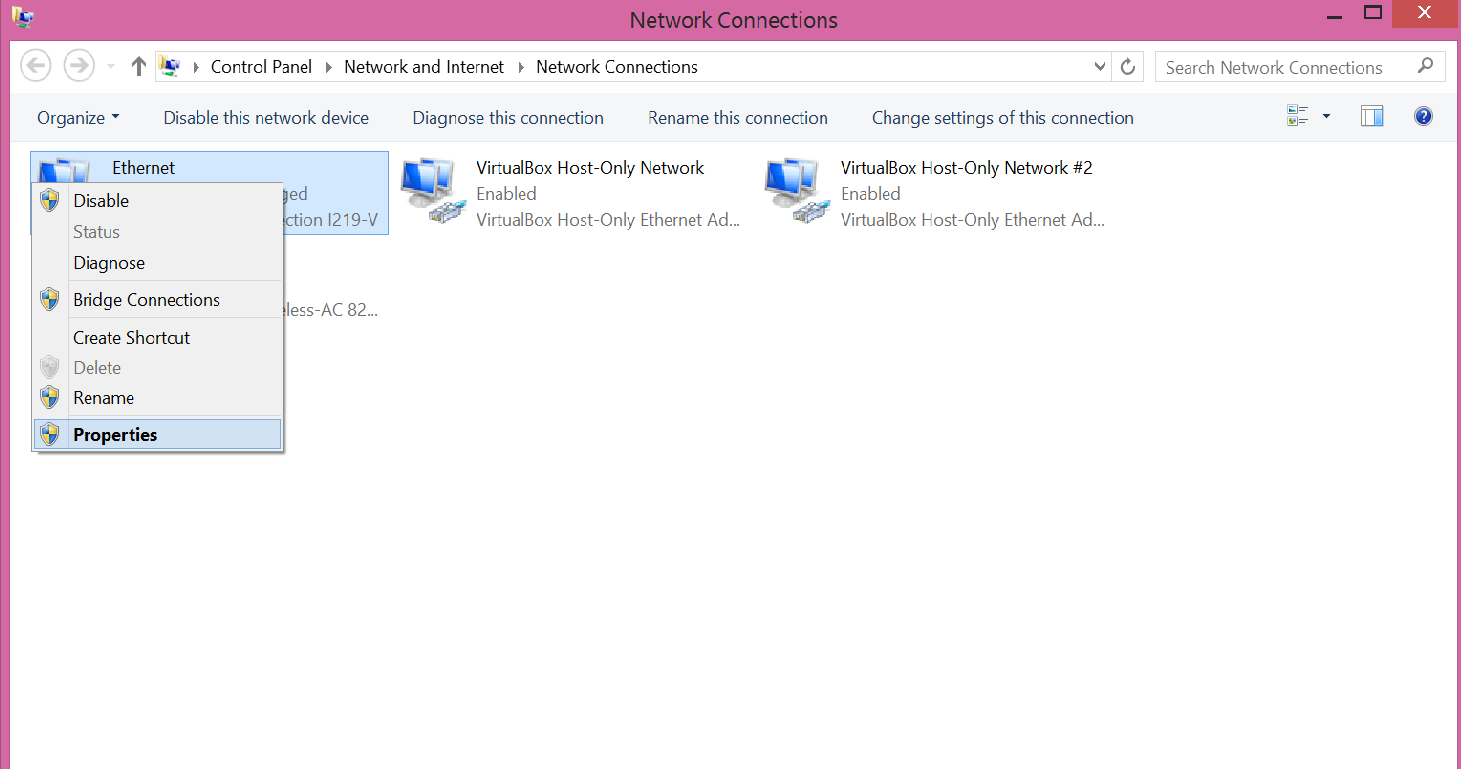Expand the view options dropdown arrow
Viewport: 1461px width, 769px height.
1327,117
